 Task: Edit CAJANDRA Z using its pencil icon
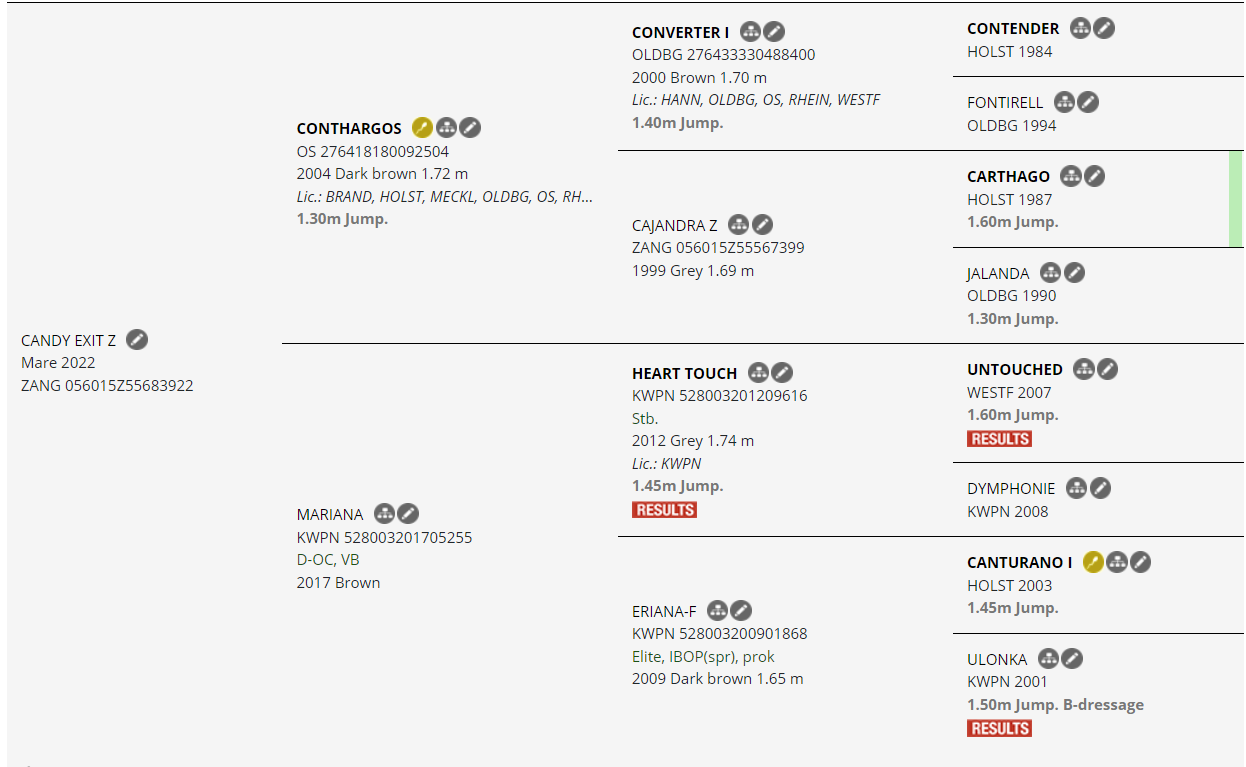pyautogui.click(x=762, y=225)
